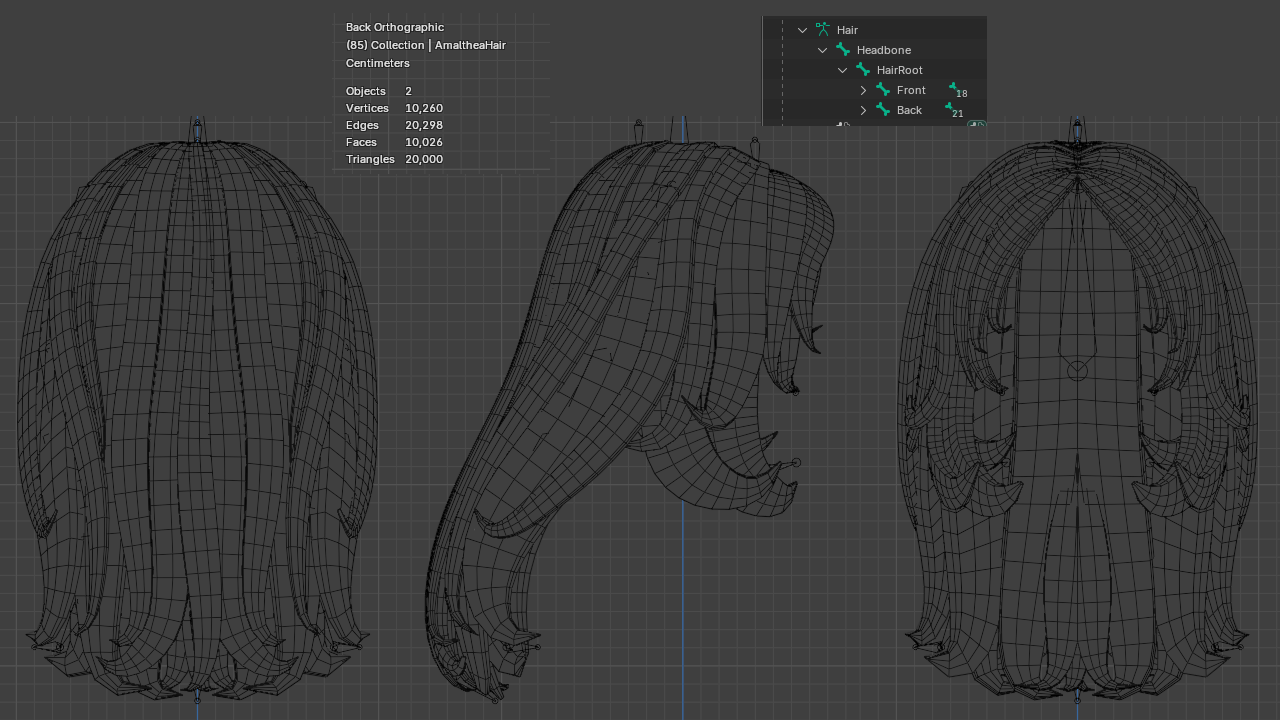This screenshot has height=720, width=1280.
Task: Expand the Back bone hierarchy
Action: pyautogui.click(x=862, y=110)
